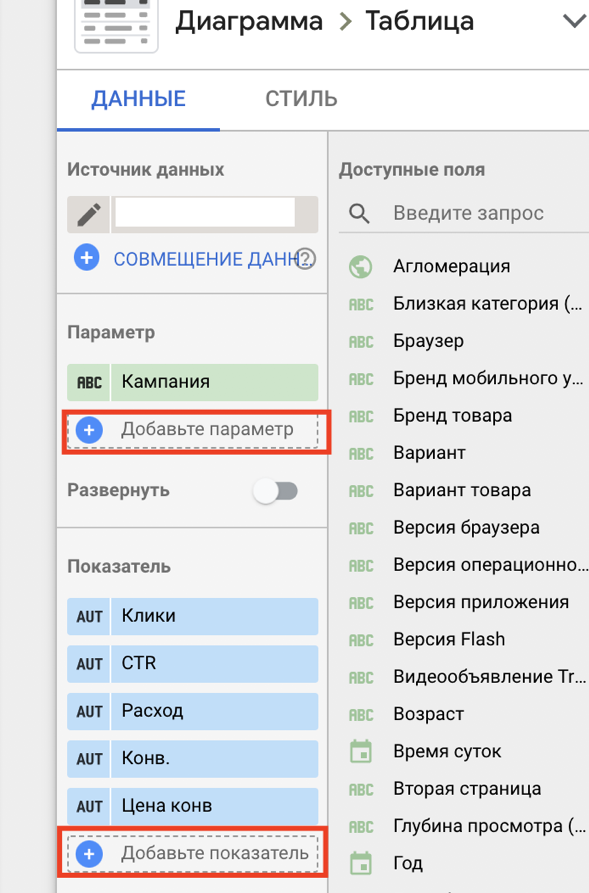Click Добавьте показатель button

(x=193, y=853)
